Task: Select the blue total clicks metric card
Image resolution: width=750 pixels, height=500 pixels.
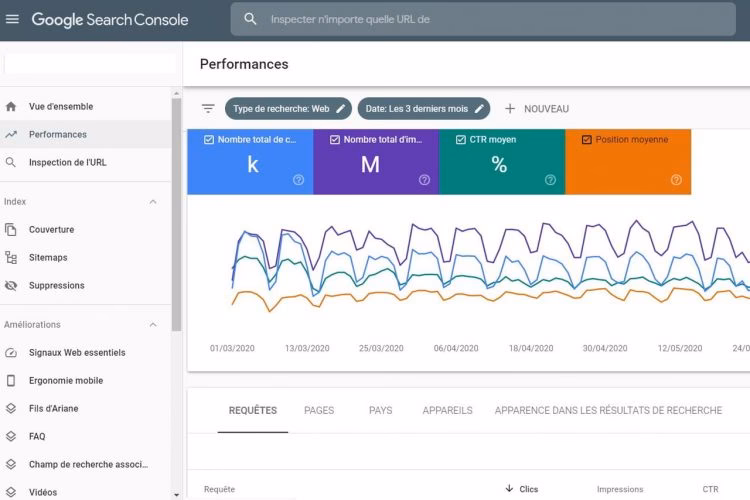Action: (250, 162)
